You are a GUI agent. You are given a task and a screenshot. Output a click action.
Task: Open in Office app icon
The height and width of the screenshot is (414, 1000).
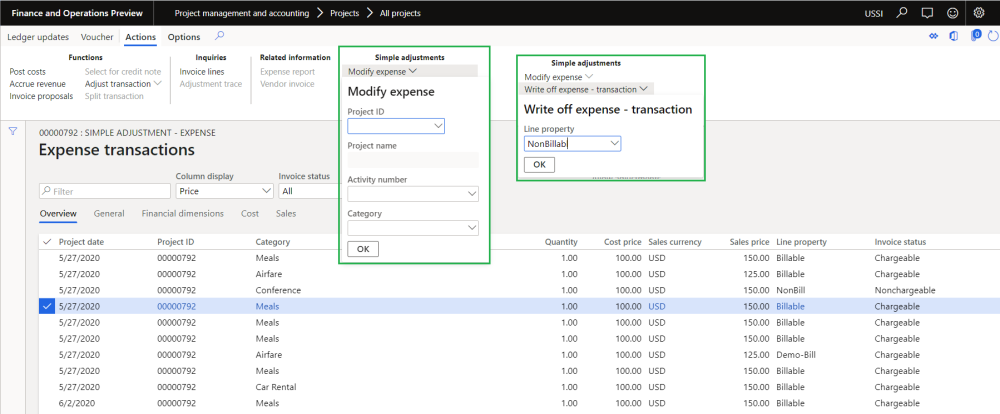[952, 37]
